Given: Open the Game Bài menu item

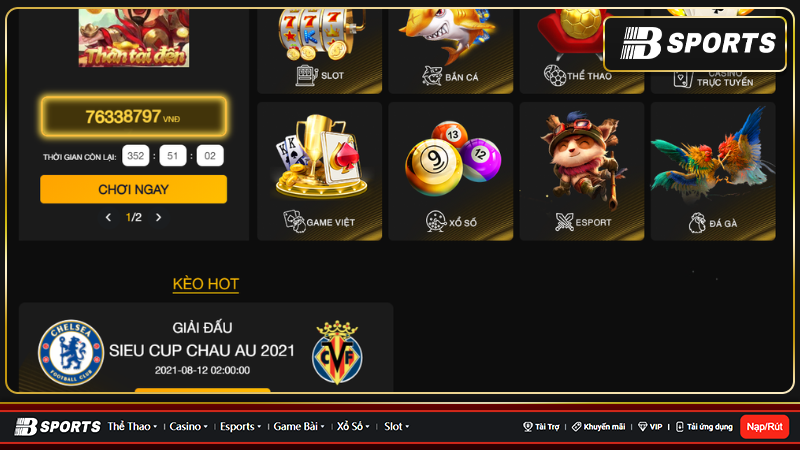Looking at the screenshot, I should [299, 427].
